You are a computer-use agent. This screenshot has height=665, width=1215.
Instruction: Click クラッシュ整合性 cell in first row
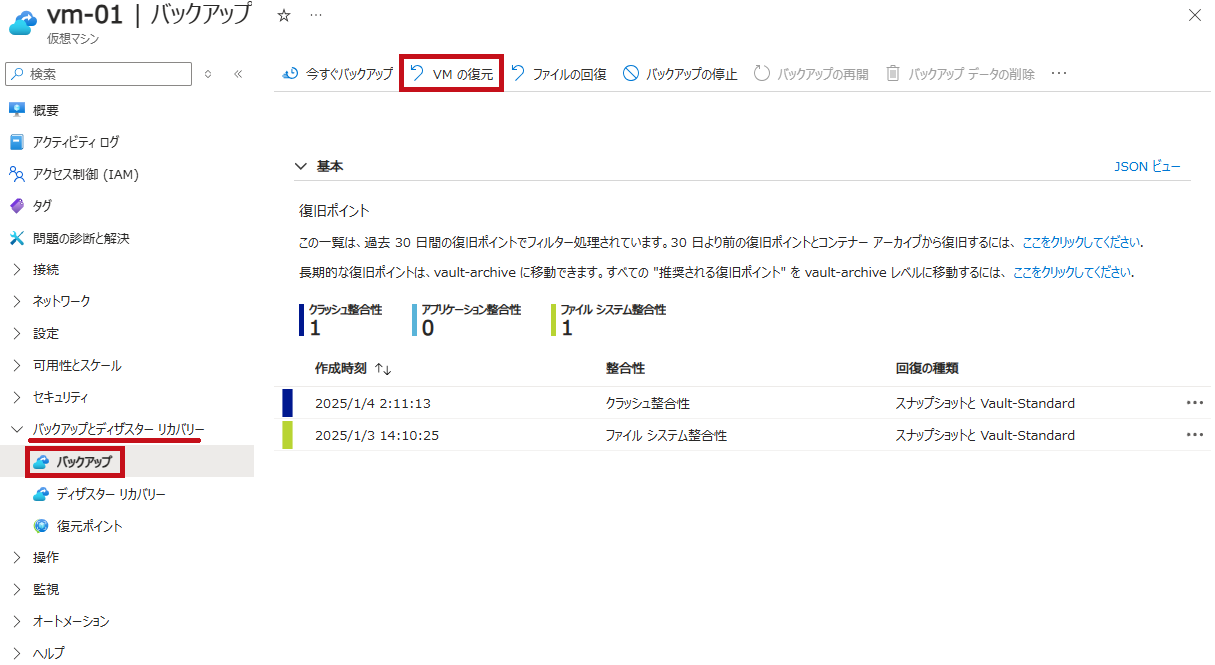pyautogui.click(x=648, y=403)
